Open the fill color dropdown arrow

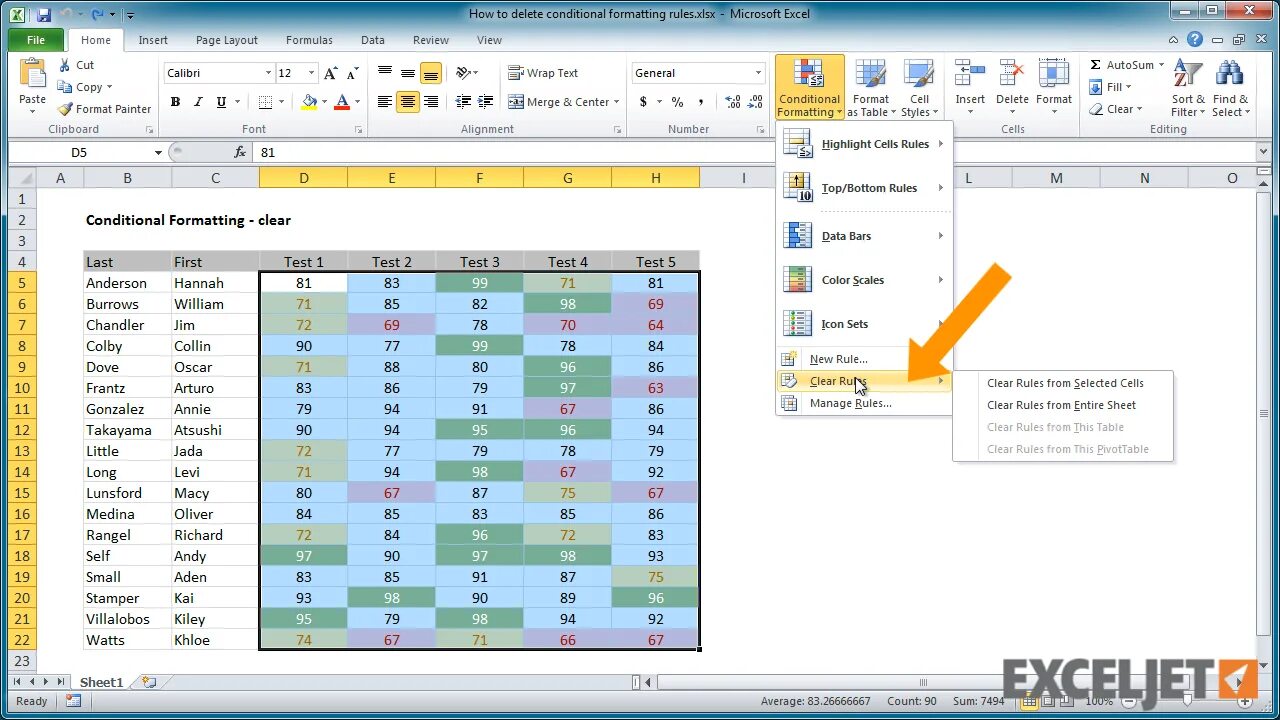pos(325,102)
